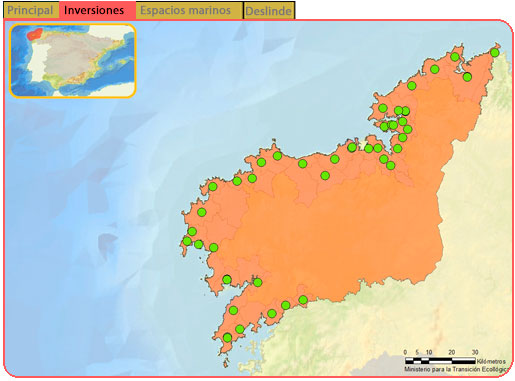The height and width of the screenshot is (381, 515).
Task: Click the green marker beside the white city area
Action: point(352,147)
